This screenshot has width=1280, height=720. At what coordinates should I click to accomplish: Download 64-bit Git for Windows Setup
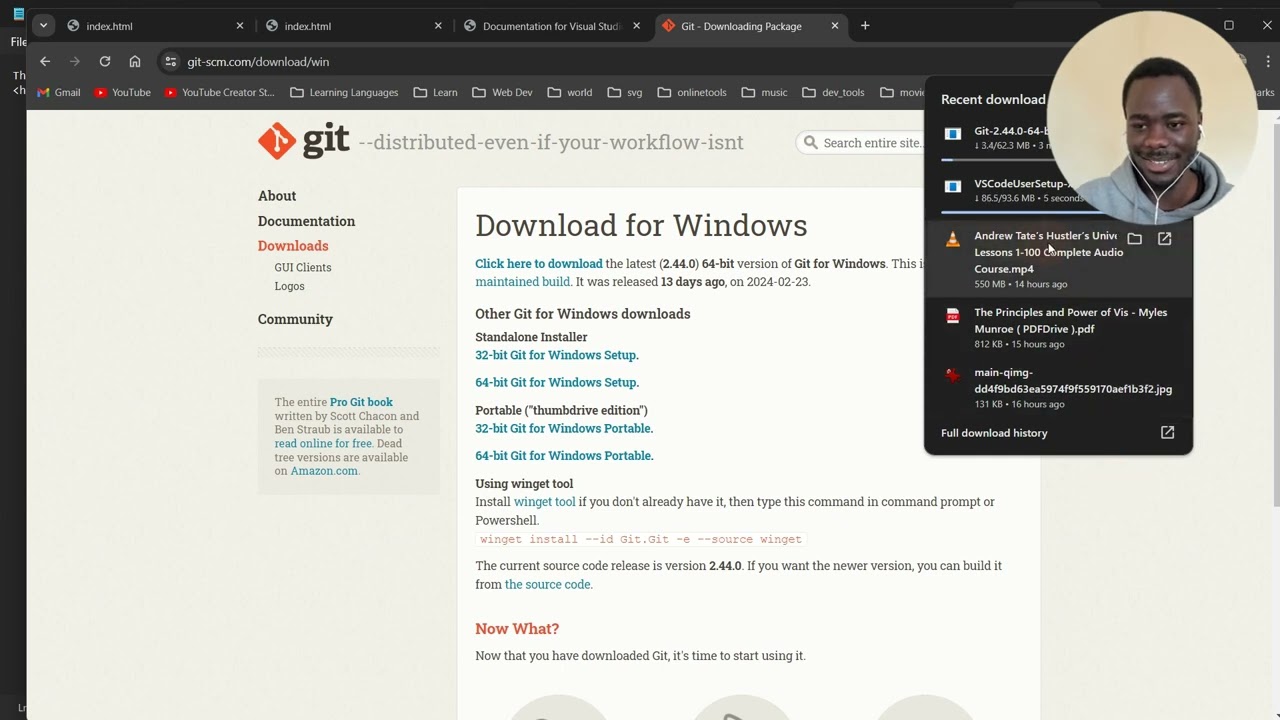557,382
